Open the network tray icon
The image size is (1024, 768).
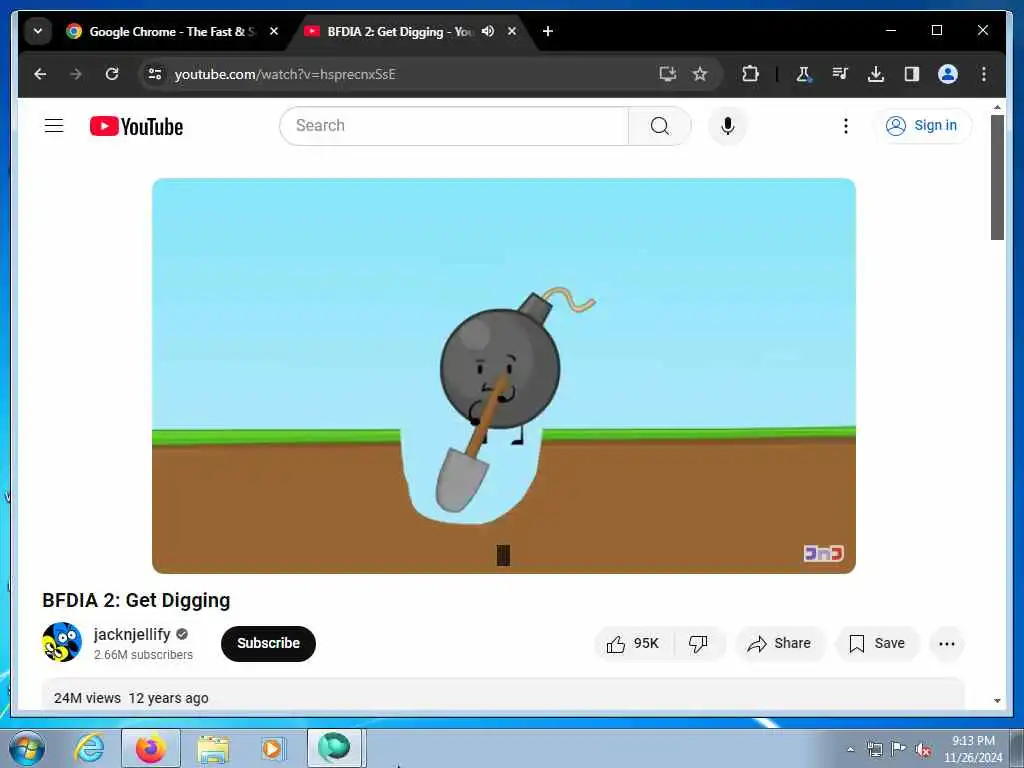click(874, 749)
